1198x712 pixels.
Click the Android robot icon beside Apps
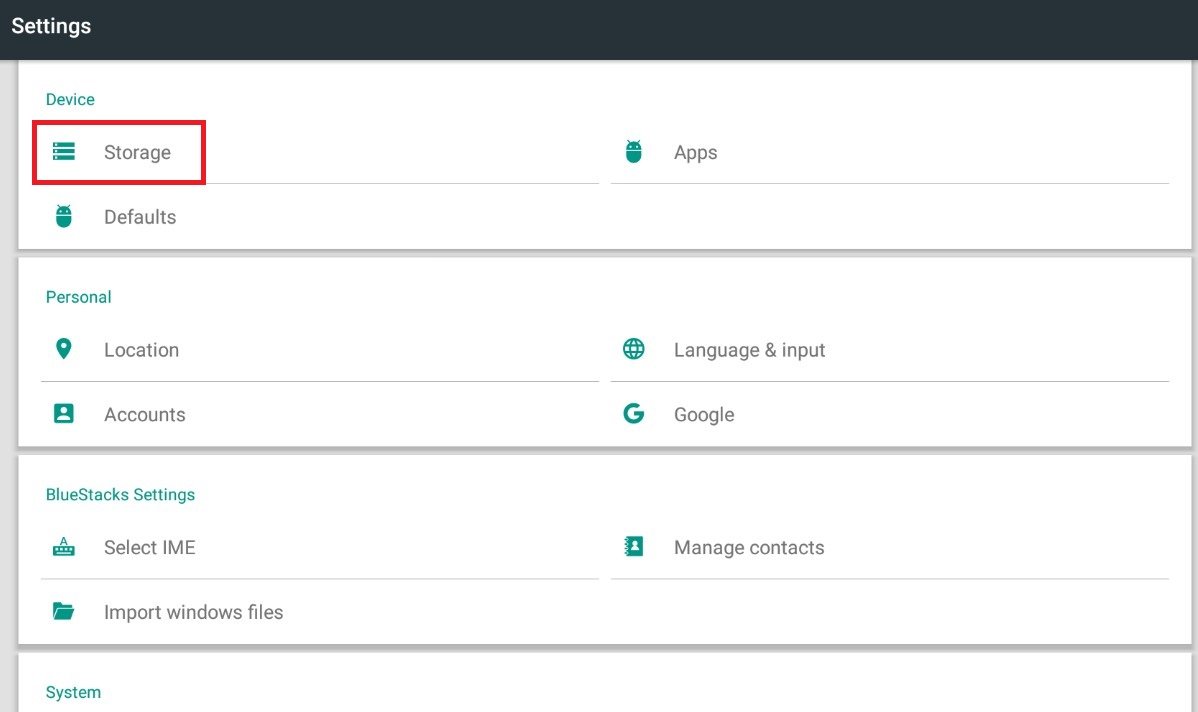633,152
